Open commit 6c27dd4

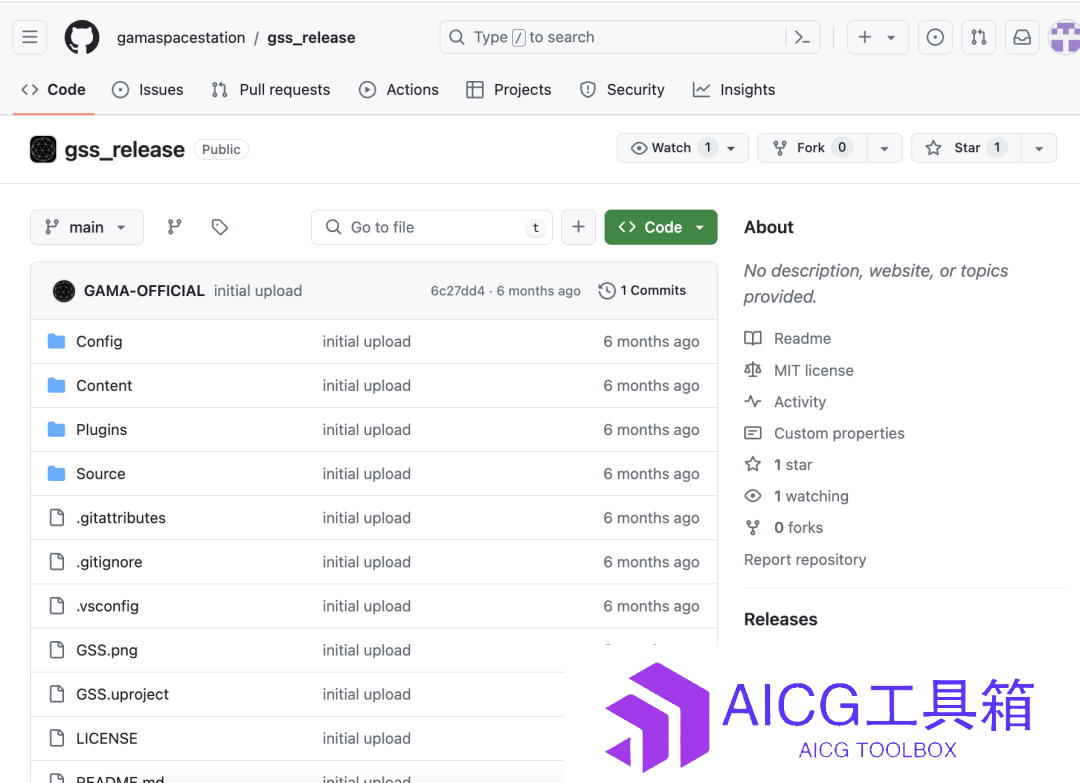(458, 291)
